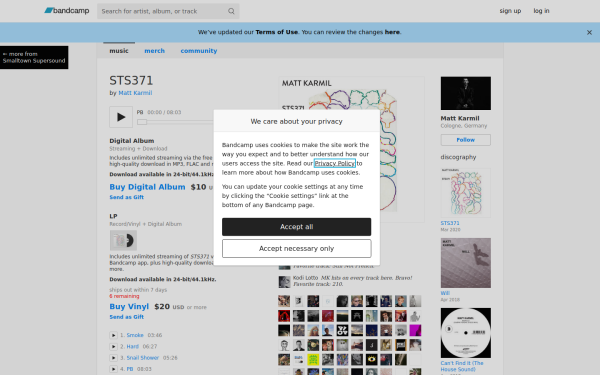Play track 1 Smoke

[x=113, y=335]
